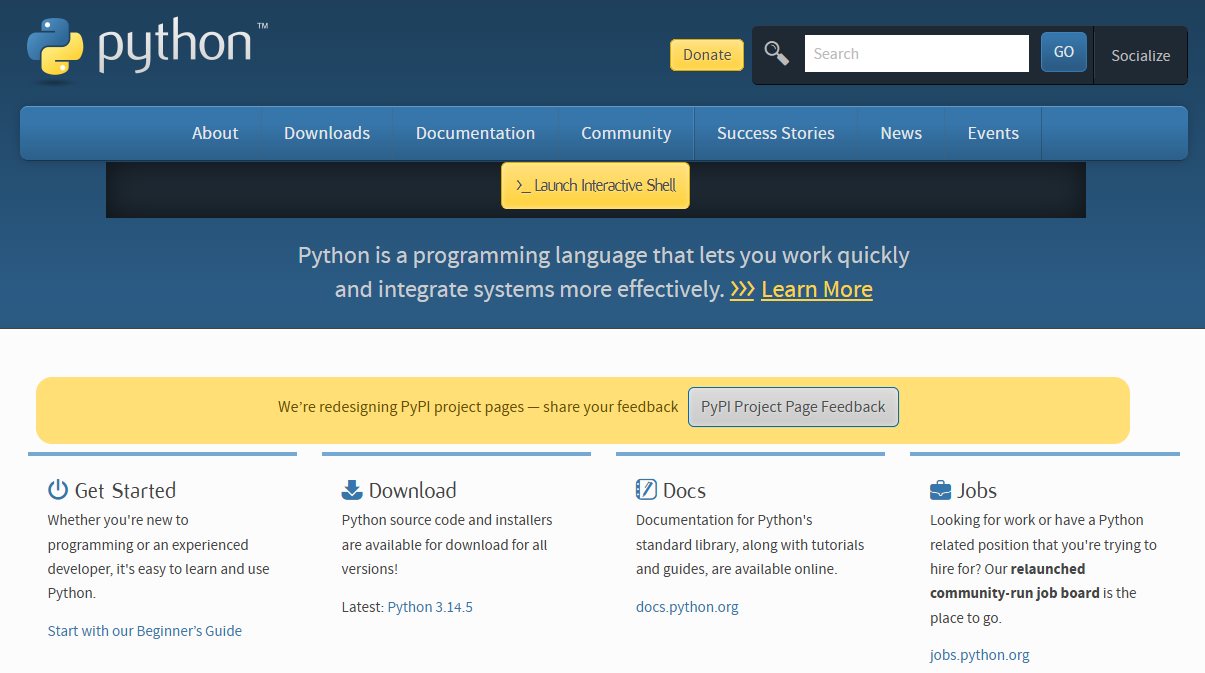The height and width of the screenshot is (673, 1205).
Task: Open the Community menu
Action: click(x=626, y=133)
